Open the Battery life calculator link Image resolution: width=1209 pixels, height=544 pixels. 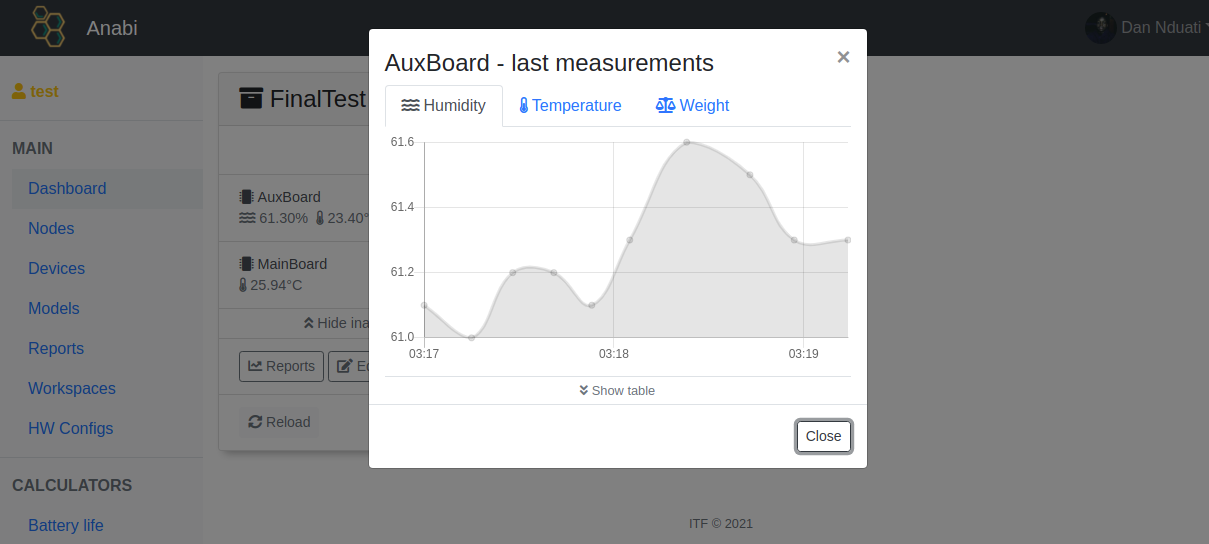(66, 525)
